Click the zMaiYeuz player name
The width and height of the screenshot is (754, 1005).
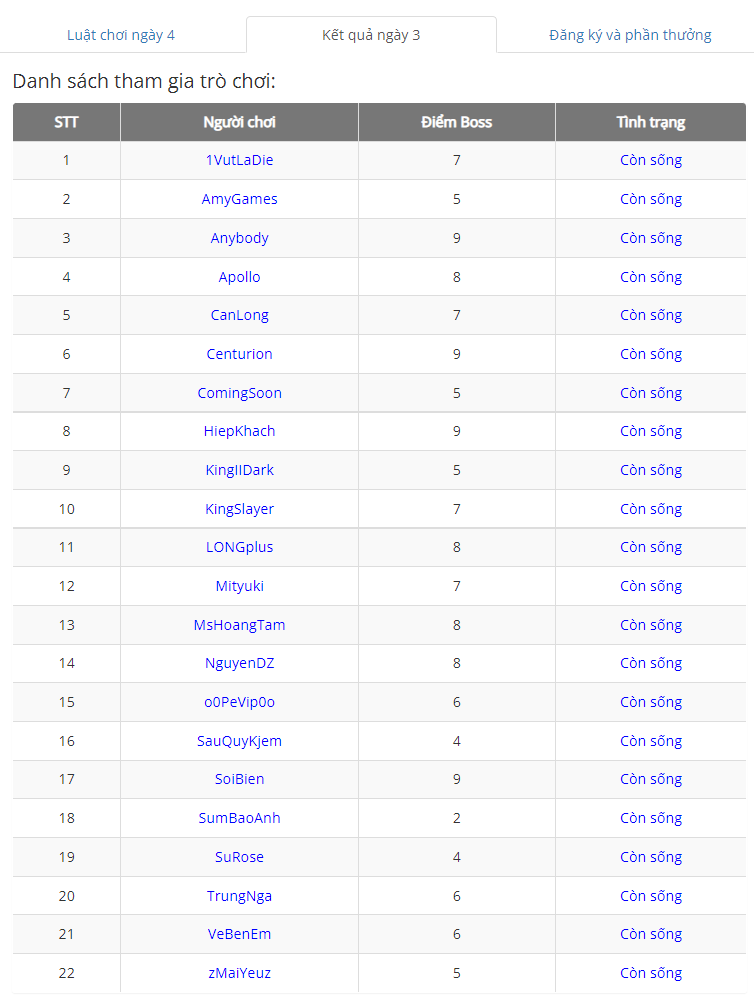point(239,973)
